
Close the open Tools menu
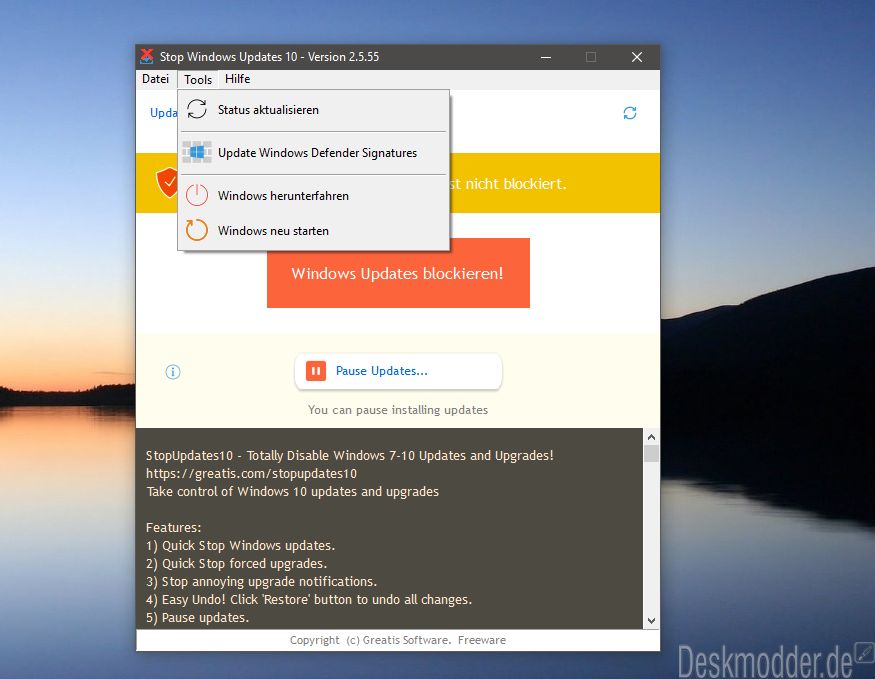[x=198, y=79]
